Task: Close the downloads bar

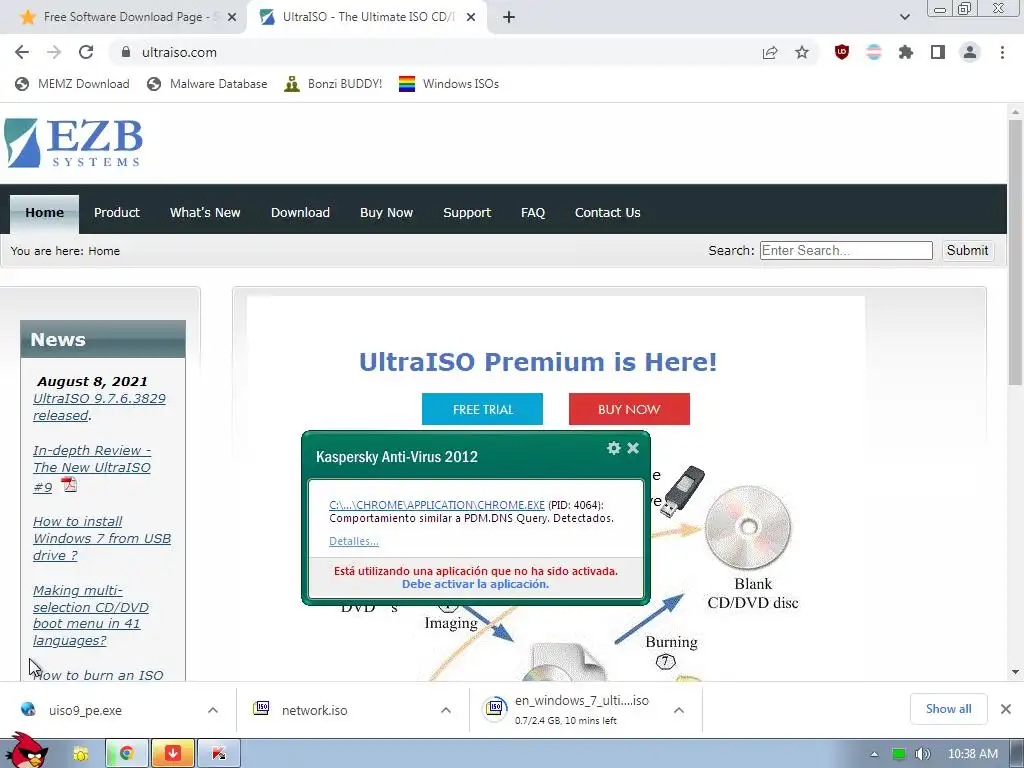Action: [x=1006, y=709]
